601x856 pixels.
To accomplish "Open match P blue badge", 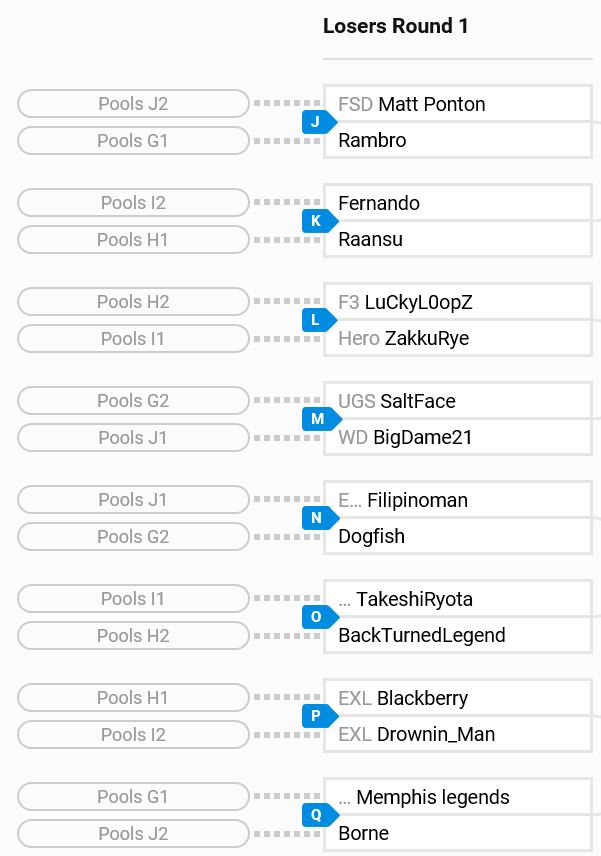I will coord(319,716).
